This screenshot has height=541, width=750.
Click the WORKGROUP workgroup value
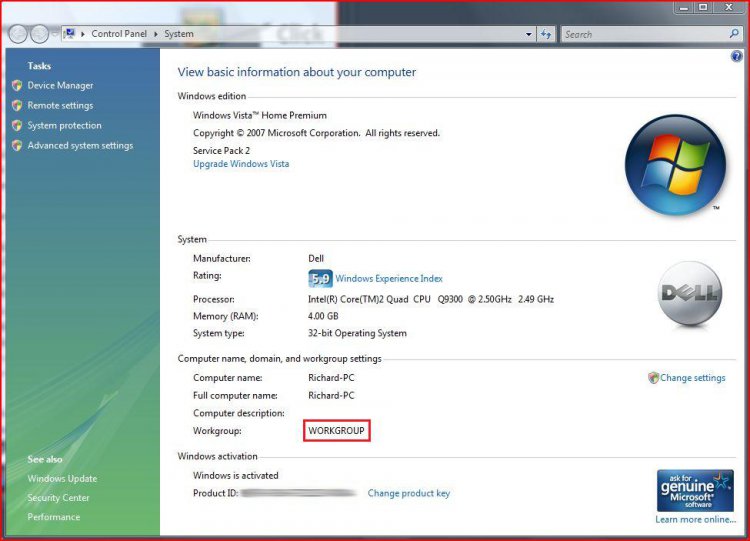pyautogui.click(x=336, y=431)
